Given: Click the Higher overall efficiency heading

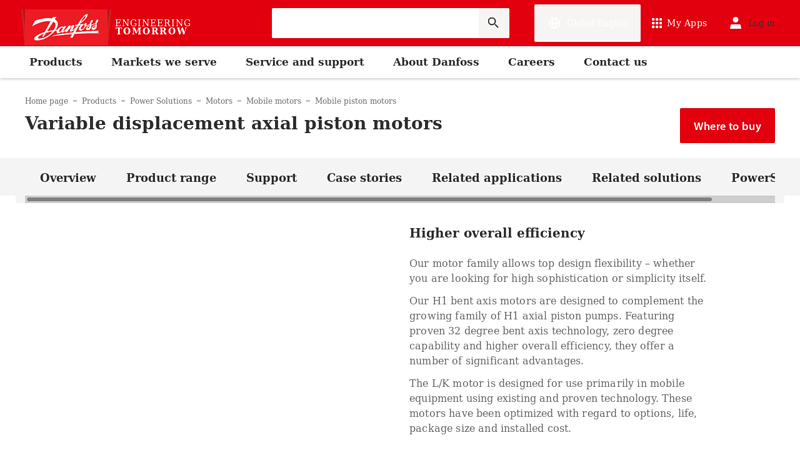Looking at the screenshot, I should [497, 233].
